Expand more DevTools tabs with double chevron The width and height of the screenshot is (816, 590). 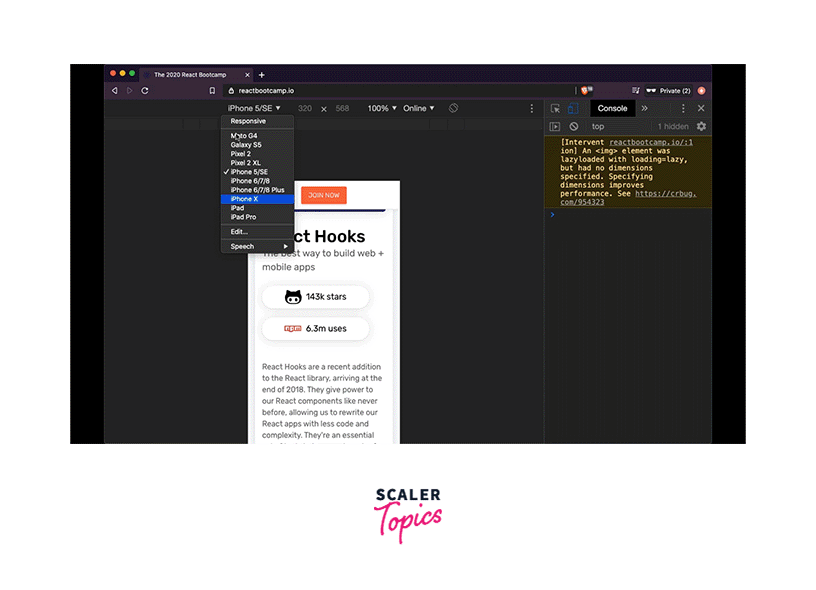[644, 108]
